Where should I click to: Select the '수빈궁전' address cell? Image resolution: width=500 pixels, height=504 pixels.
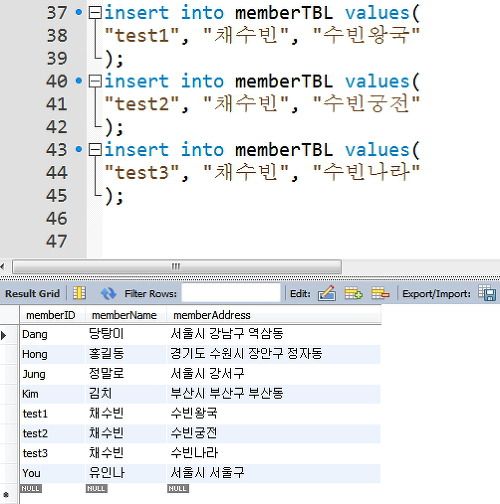[x=273, y=433]
